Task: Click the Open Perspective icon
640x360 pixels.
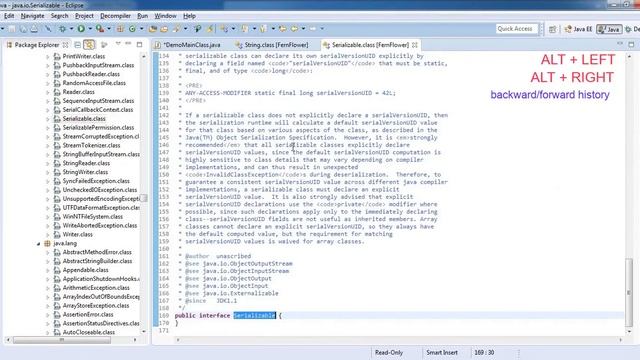Action: click(552, 29)
